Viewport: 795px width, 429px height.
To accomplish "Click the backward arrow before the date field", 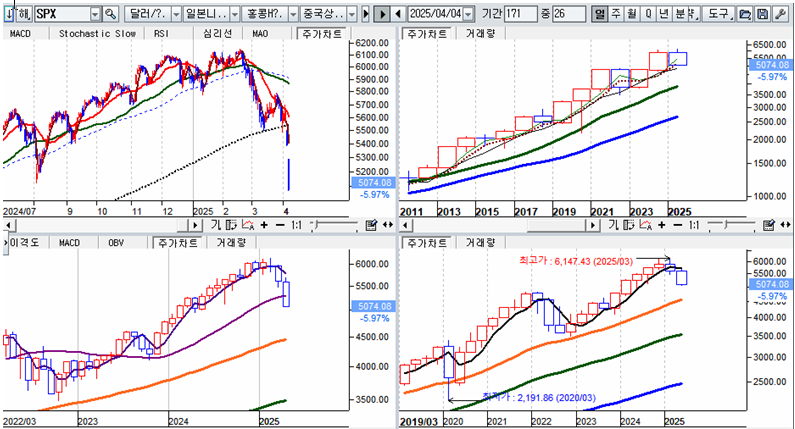I will coord(398,14).
